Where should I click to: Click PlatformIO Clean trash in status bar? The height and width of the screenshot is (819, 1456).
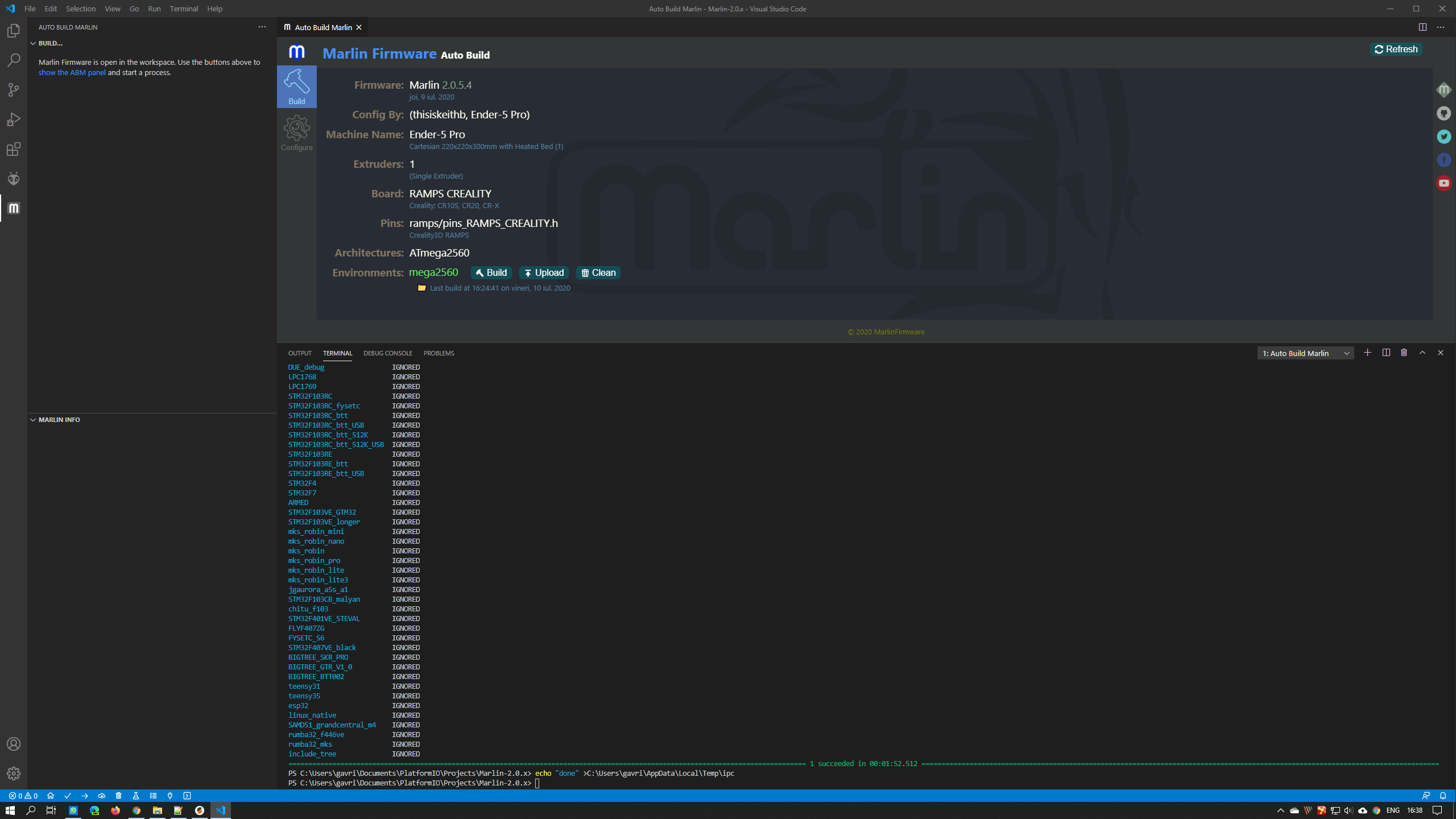click(x=119, y=796)
